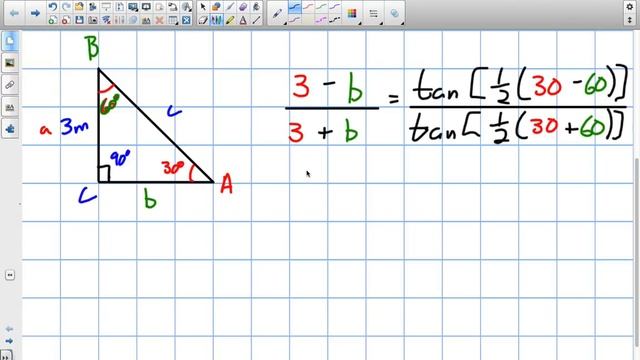Screen dimensions: 640x360
Task: Open the Screen Shade icon
Action: tap(106, 7)
